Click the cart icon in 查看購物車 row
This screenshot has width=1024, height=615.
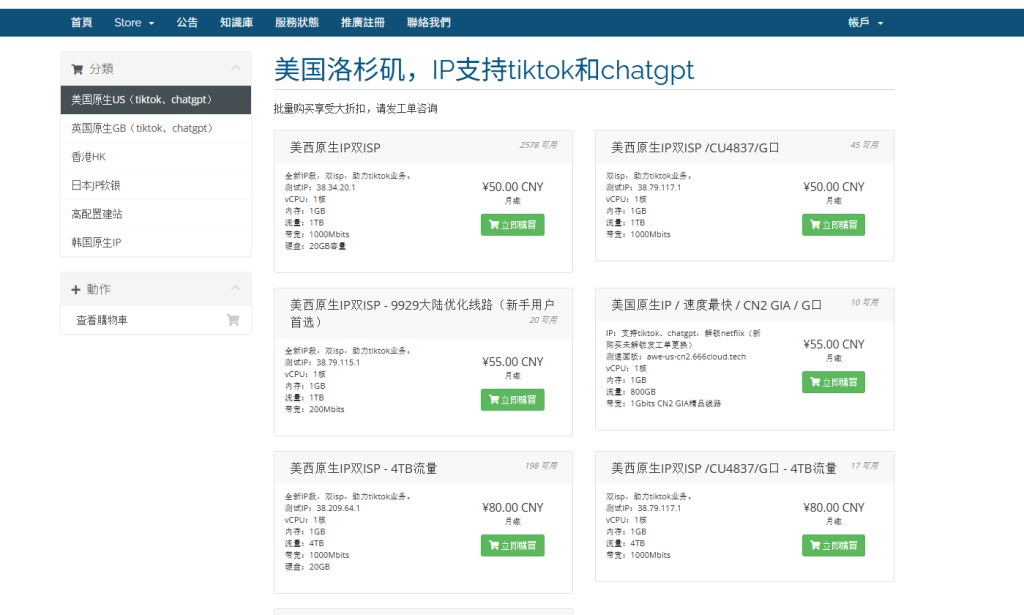(232, 320)
